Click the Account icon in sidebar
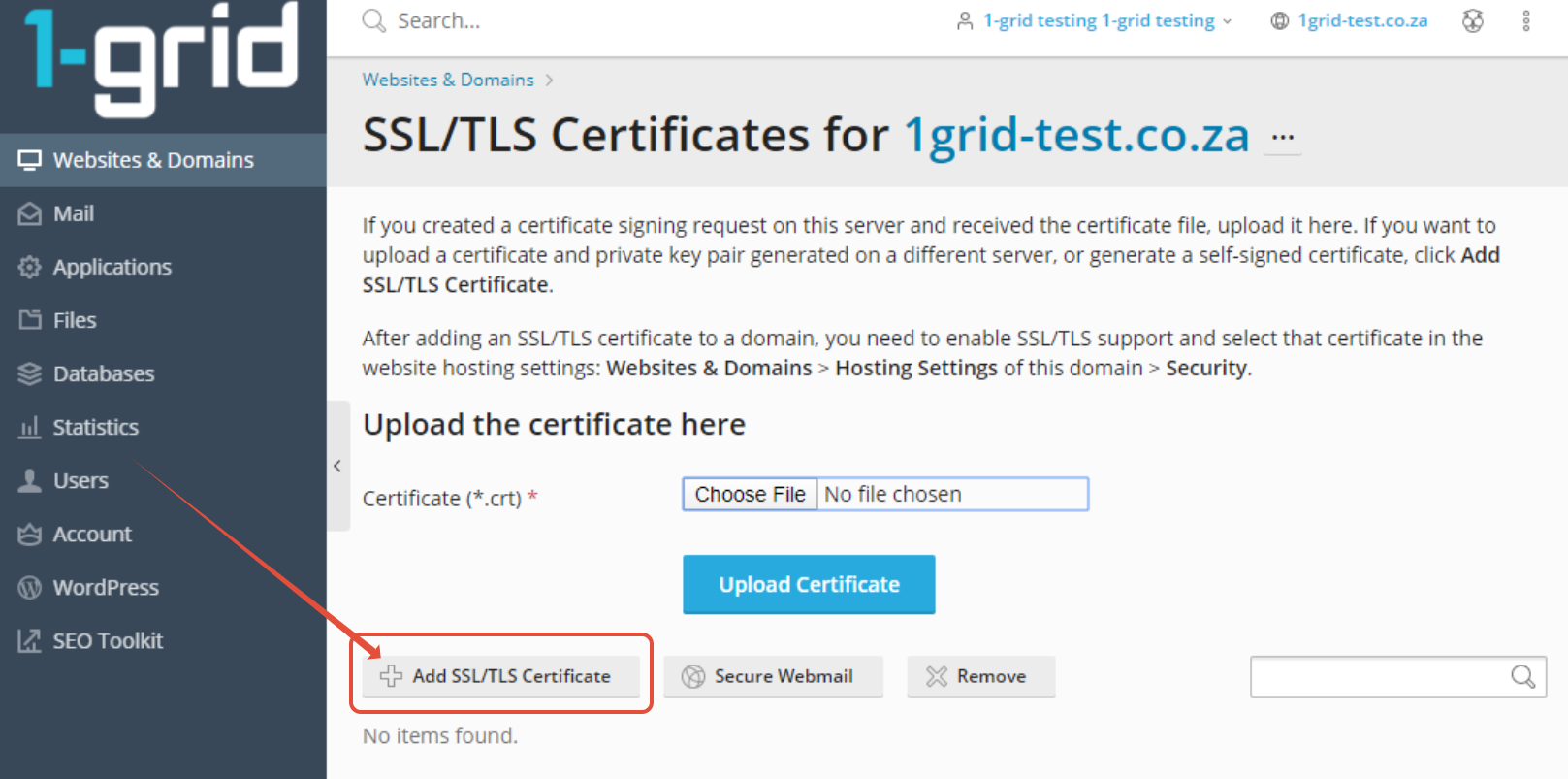 [x=30, y=534]
